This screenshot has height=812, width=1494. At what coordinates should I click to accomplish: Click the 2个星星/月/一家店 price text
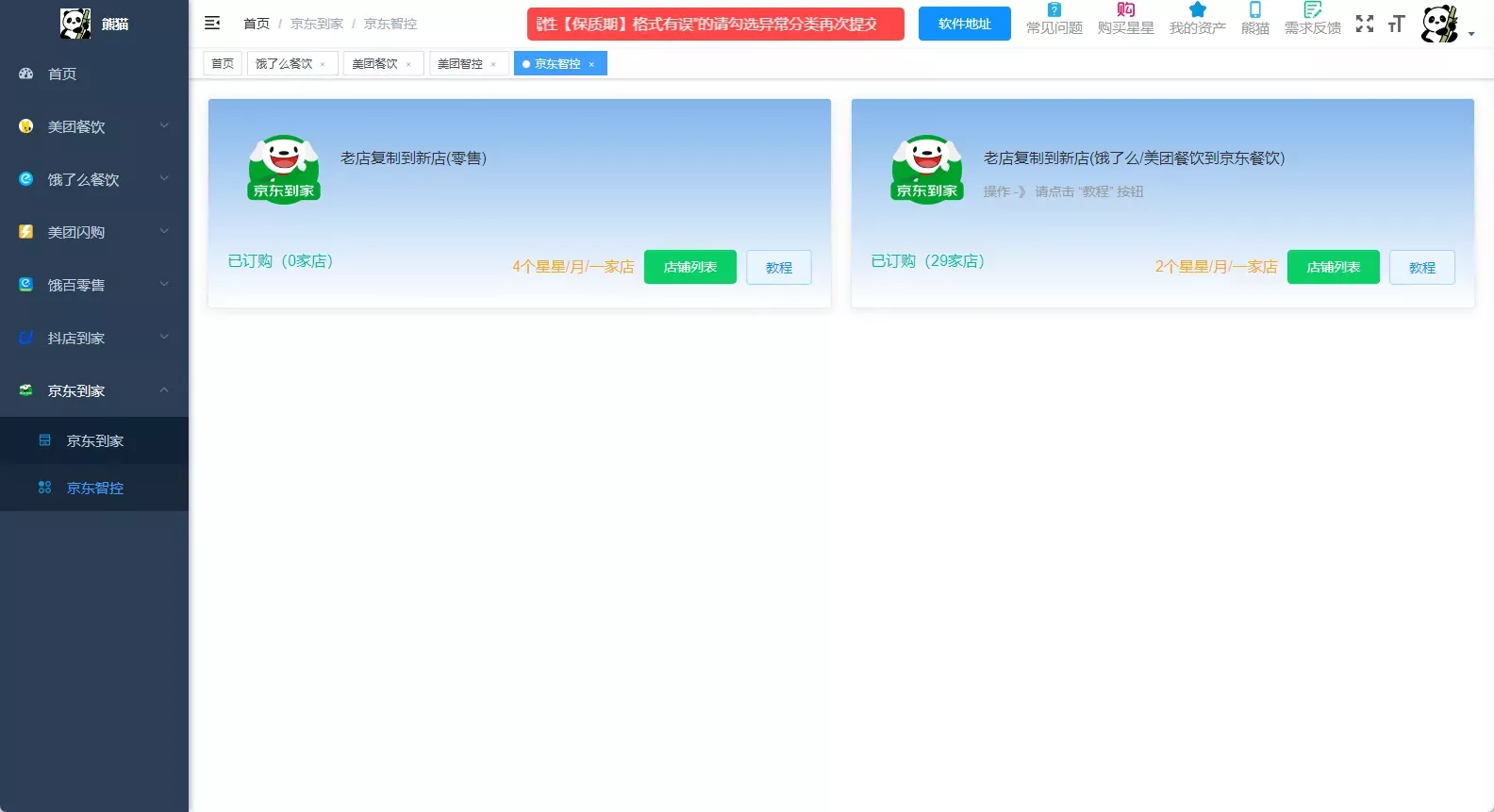[x=1217, y=267]
